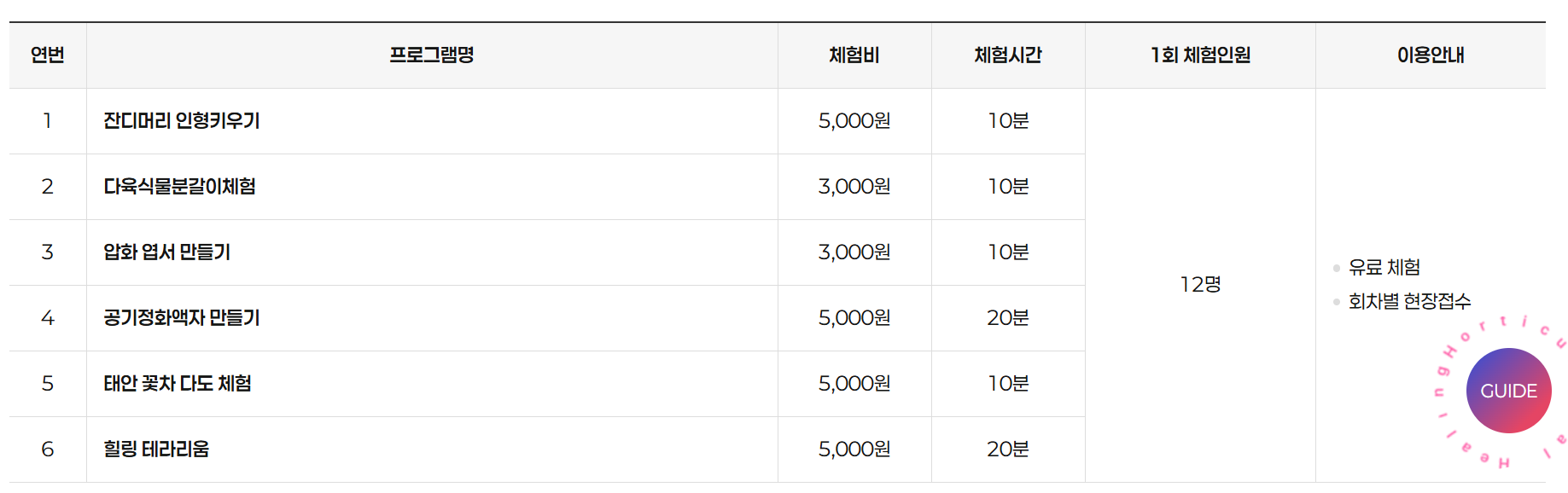1568x493 pixels.
Task: Click the 유료 체험 bullet text
Action: (1384, 268)
